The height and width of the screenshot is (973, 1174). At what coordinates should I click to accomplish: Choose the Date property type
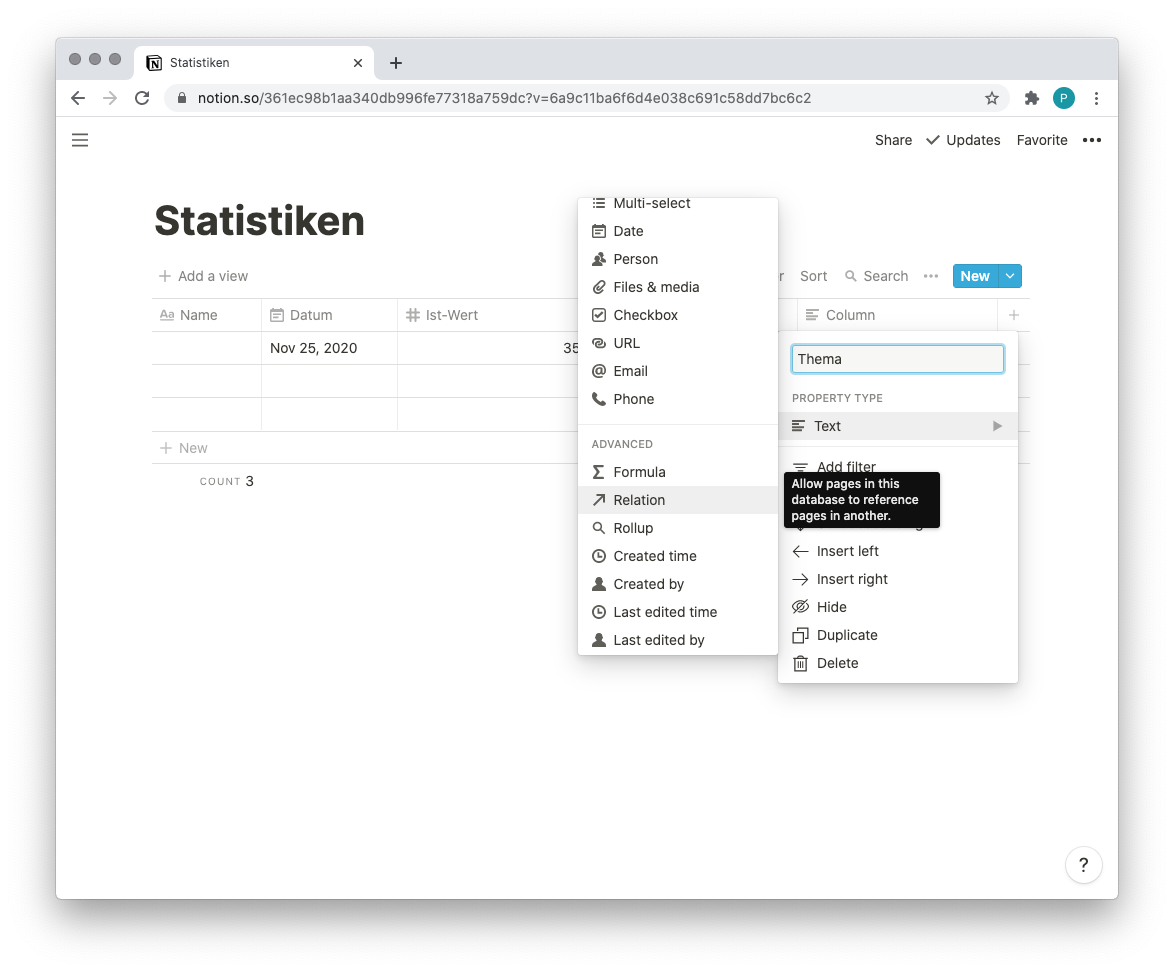tap(678, 231)
